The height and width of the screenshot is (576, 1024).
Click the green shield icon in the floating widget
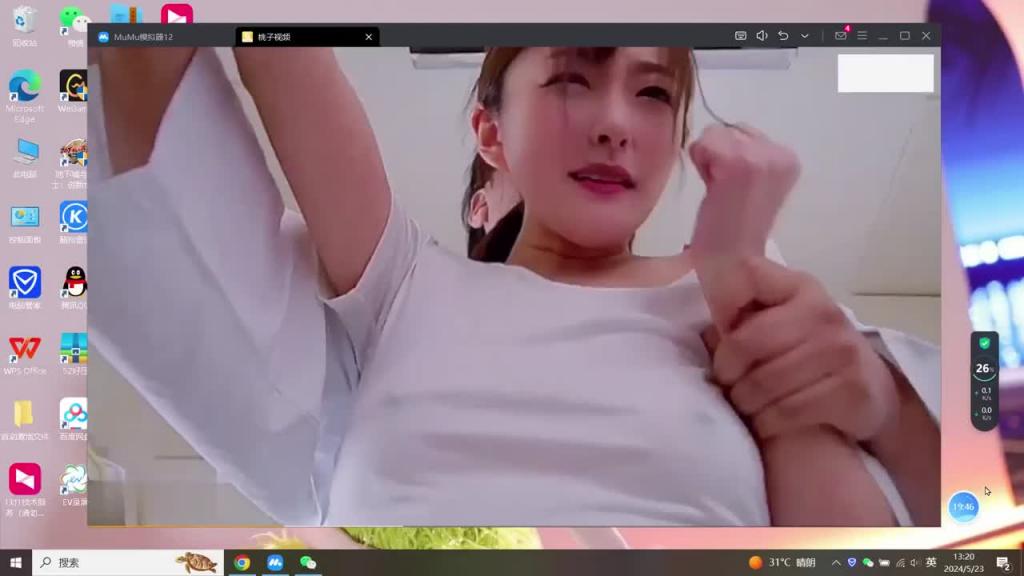click(x=984, y=343)
